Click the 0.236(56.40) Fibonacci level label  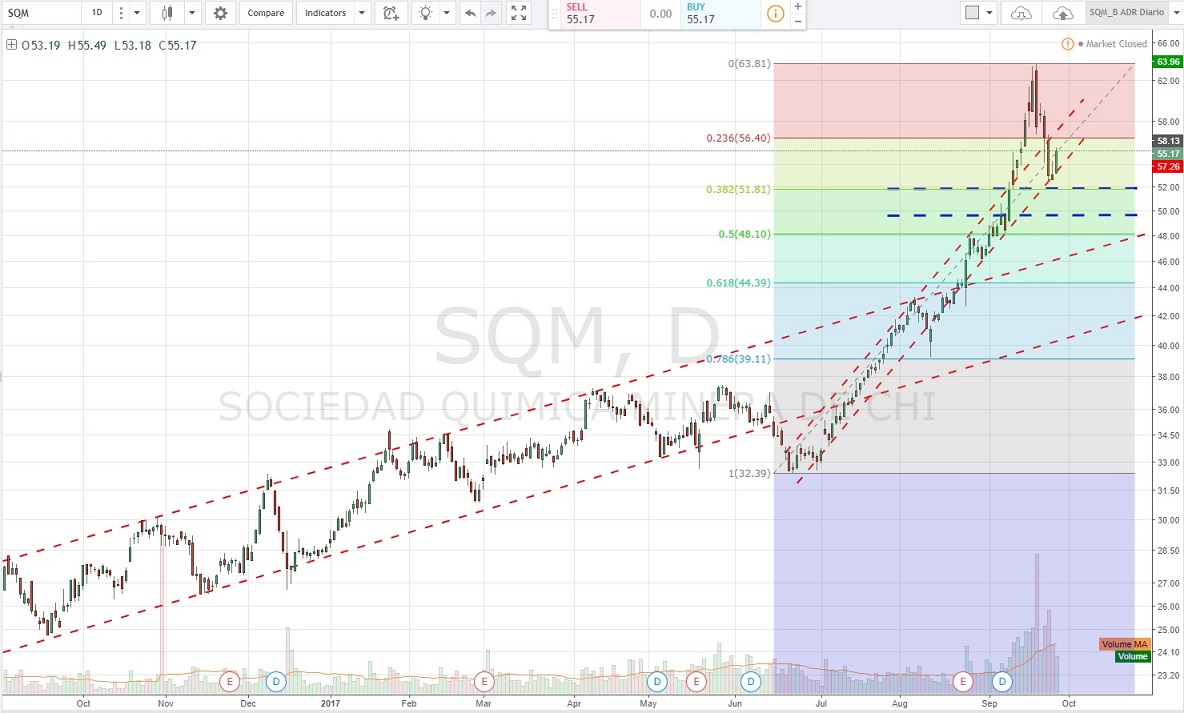coord(738,138)
